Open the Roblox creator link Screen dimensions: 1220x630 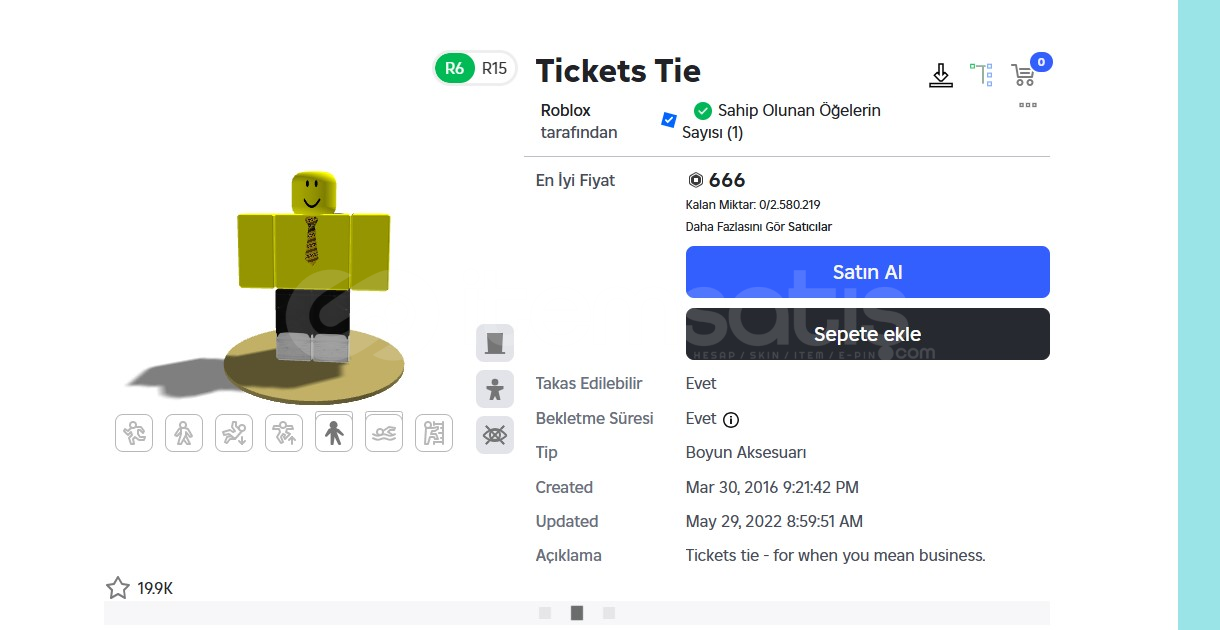click(565, 110)
